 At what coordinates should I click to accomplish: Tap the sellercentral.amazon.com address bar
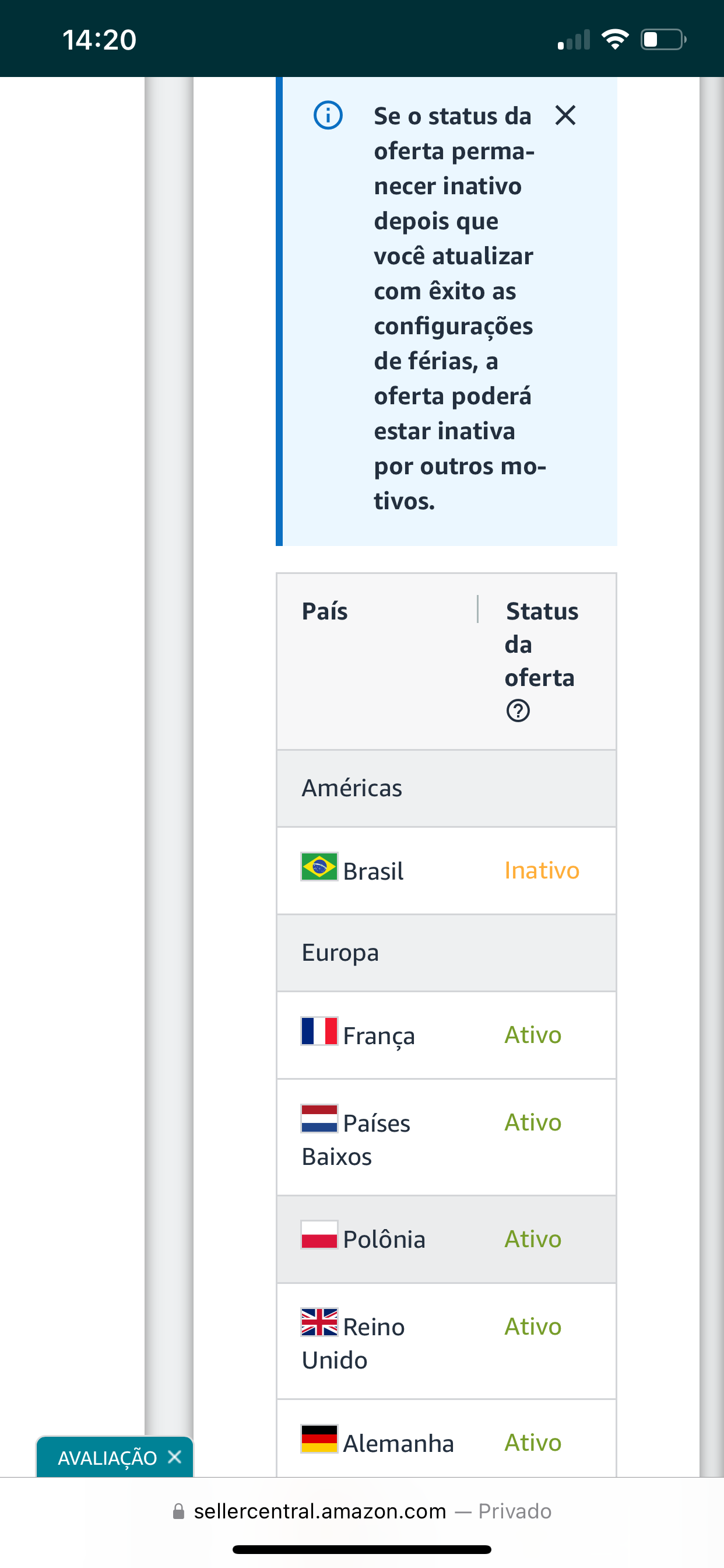click(x=362, y=1511)
